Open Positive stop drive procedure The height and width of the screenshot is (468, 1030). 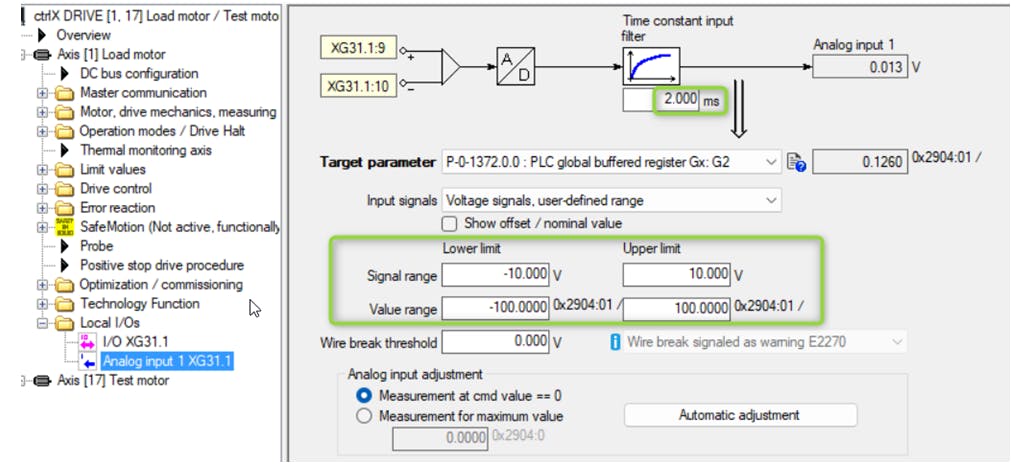point(161,265)
